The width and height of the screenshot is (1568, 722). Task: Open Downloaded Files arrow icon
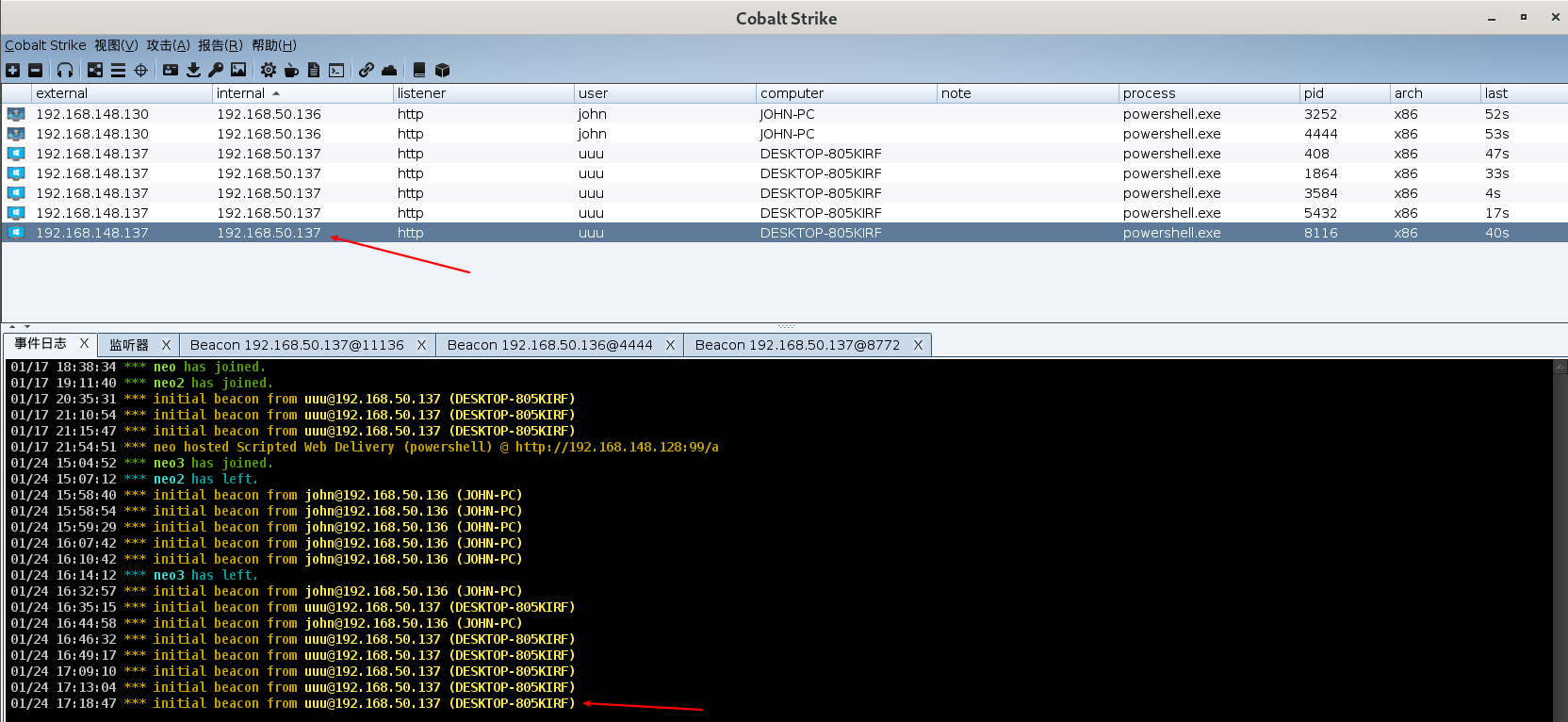click(x=193, y=70)
